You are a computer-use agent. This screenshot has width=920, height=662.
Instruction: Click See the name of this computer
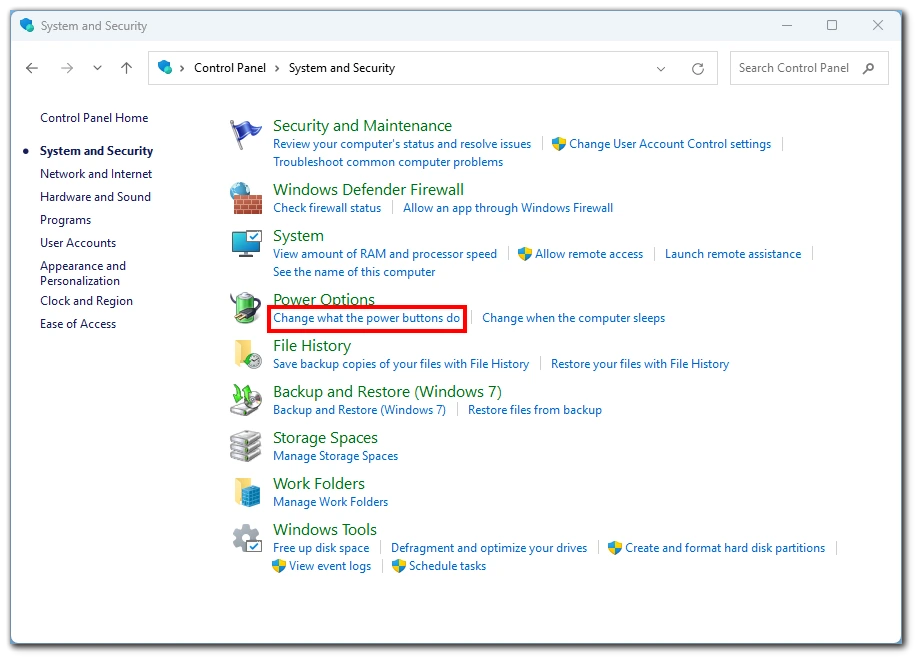coord(354,272)
